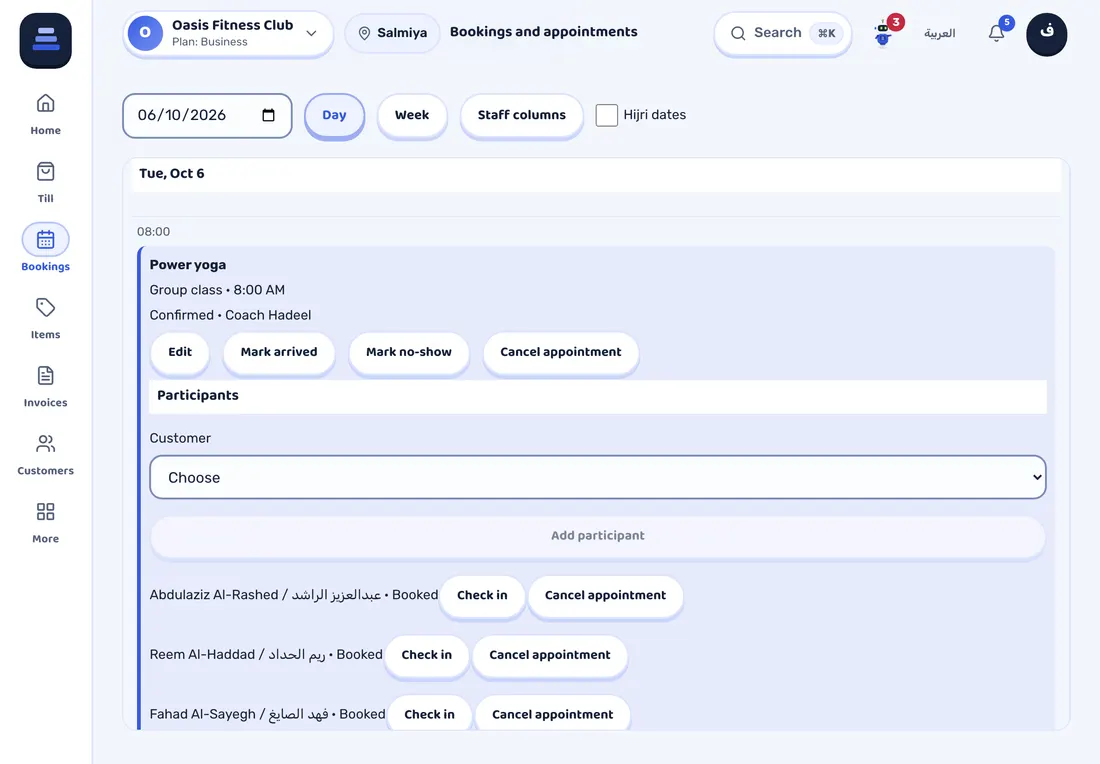Toggle the Hijri dates checkbox
The height and width of the screenshot is (764, 1100).
pyautogui.click(x=607, y=115)
